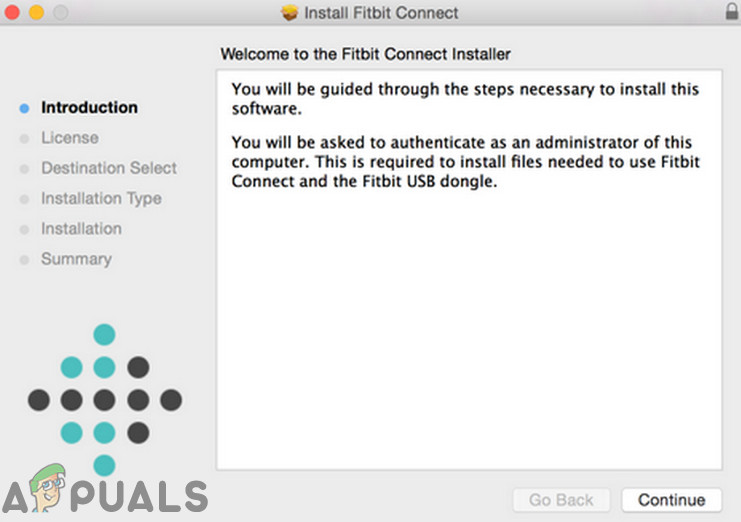Click the Welcome to Fitbit Connect Installer heading
This screenshot has height=522, width=741.
[x=365, y=53]
